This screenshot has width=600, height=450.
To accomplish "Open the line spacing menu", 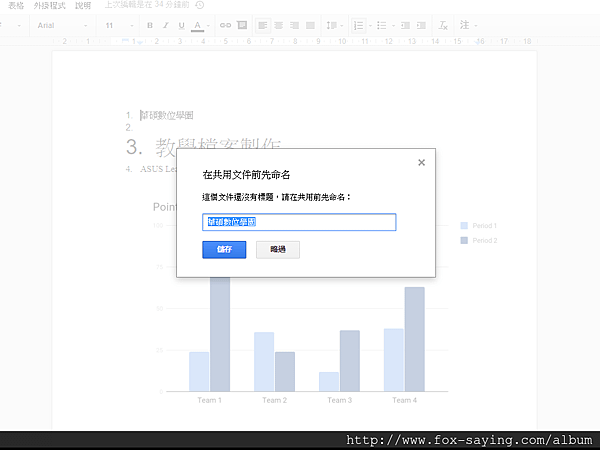I will [334, 25].
